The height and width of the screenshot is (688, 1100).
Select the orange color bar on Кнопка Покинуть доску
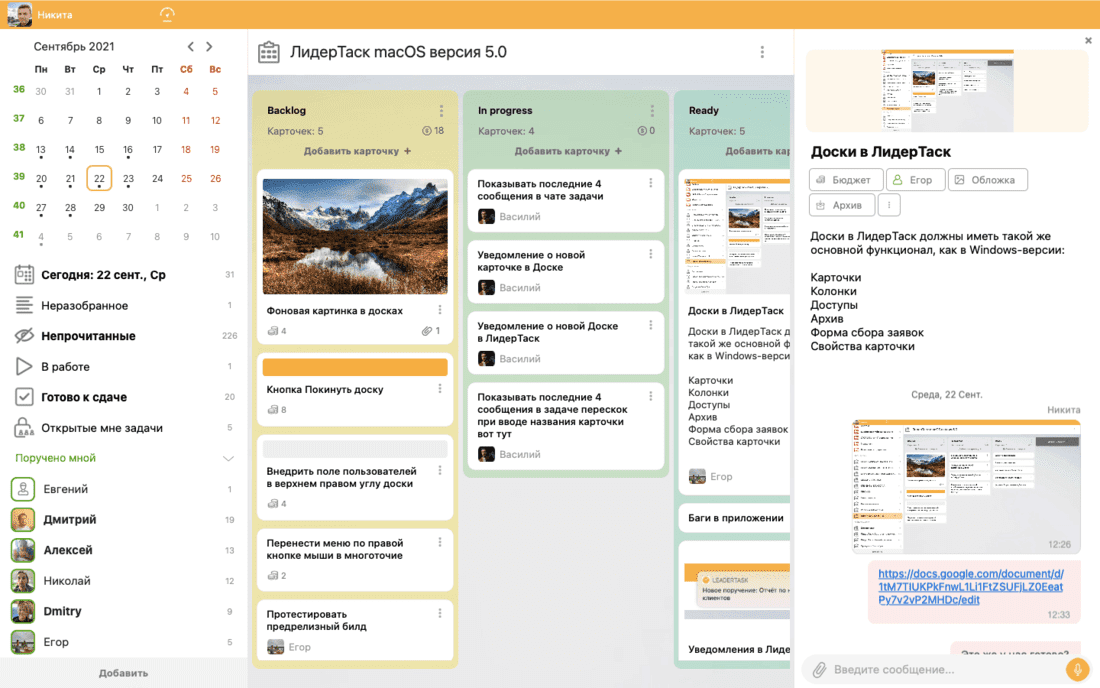click(355, 367)
